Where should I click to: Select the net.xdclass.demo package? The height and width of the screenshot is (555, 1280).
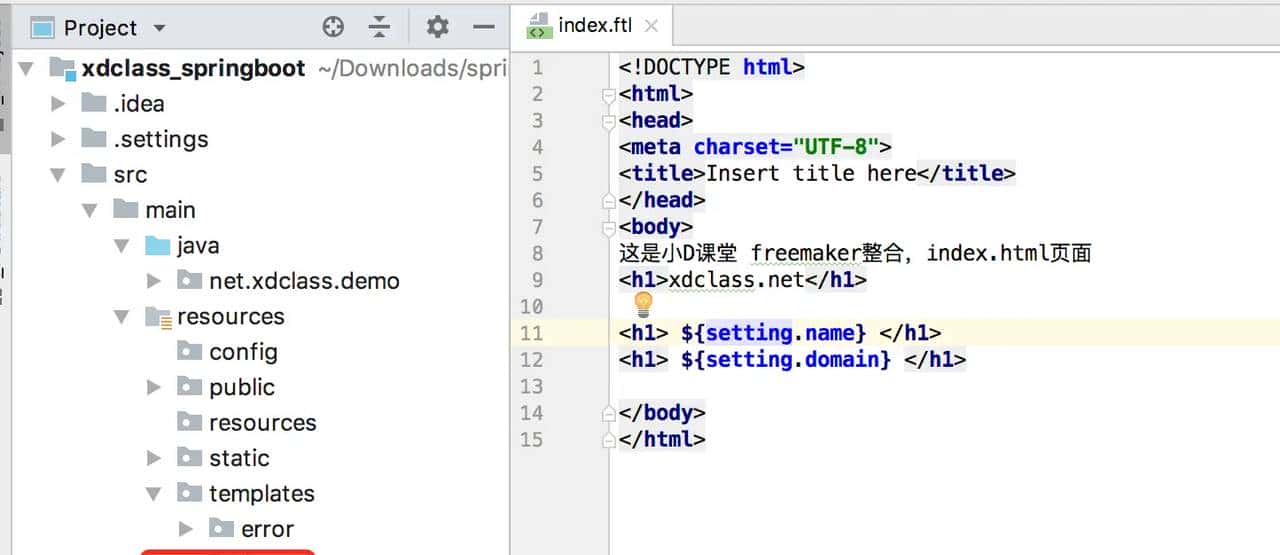coord(304,281)
